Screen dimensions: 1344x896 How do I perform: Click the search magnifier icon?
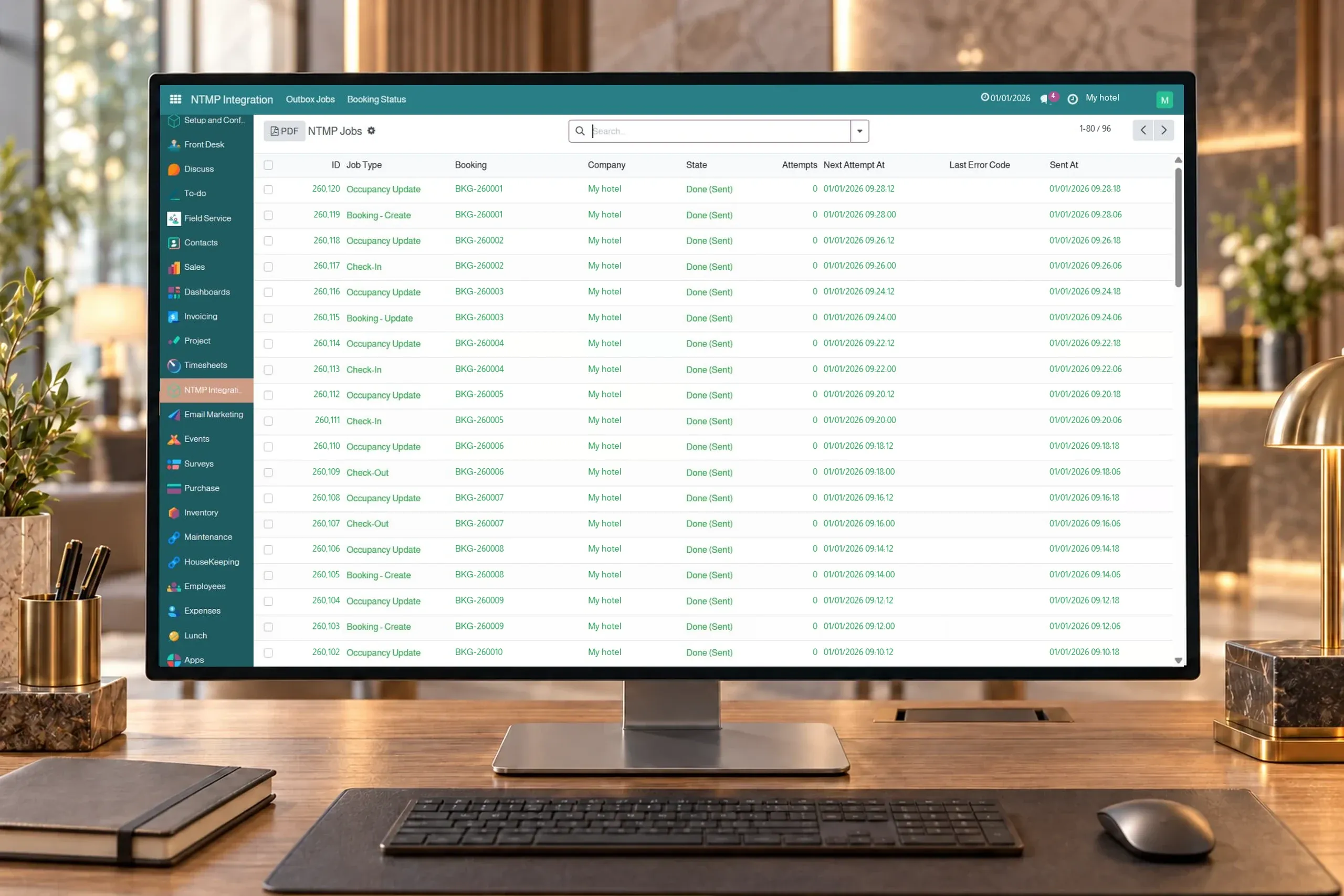tap(580, 131)
